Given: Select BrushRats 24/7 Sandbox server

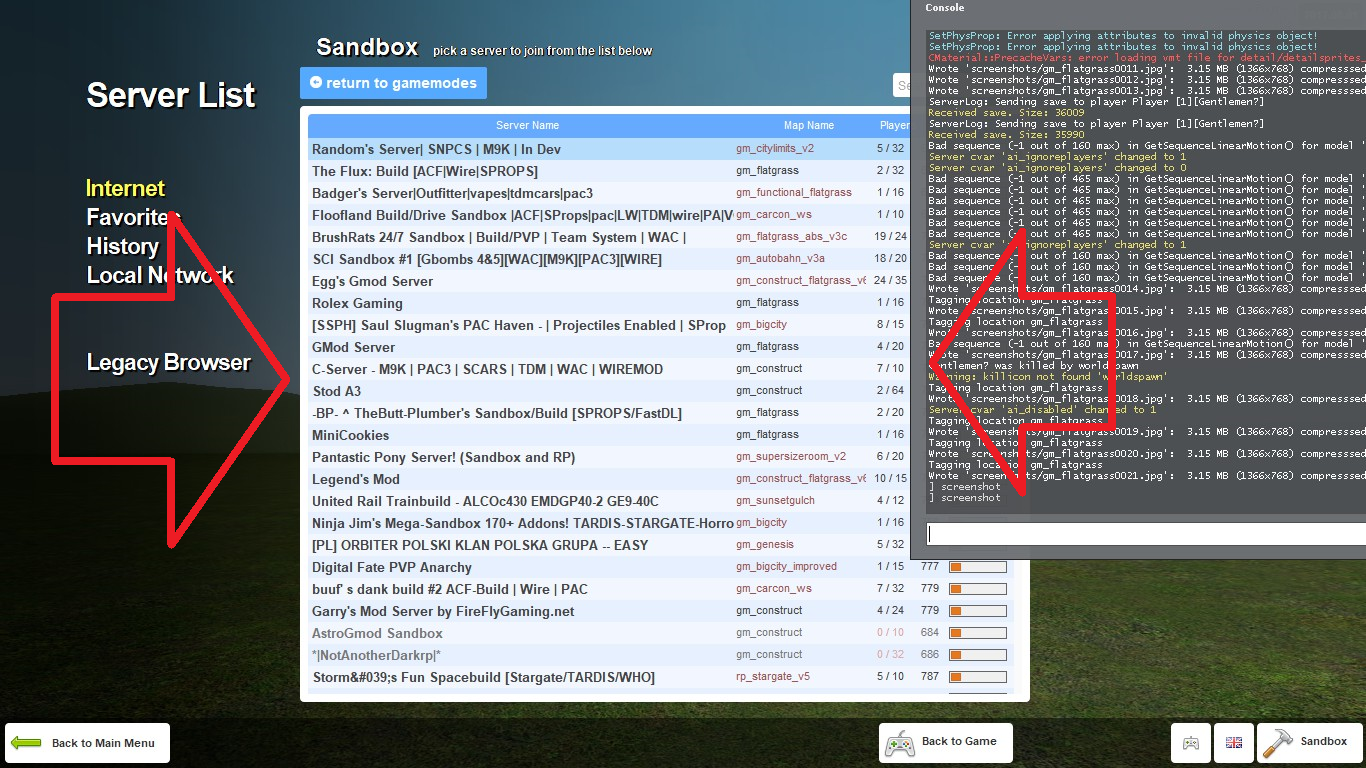Looking at the screenshot, I should 609,237.
